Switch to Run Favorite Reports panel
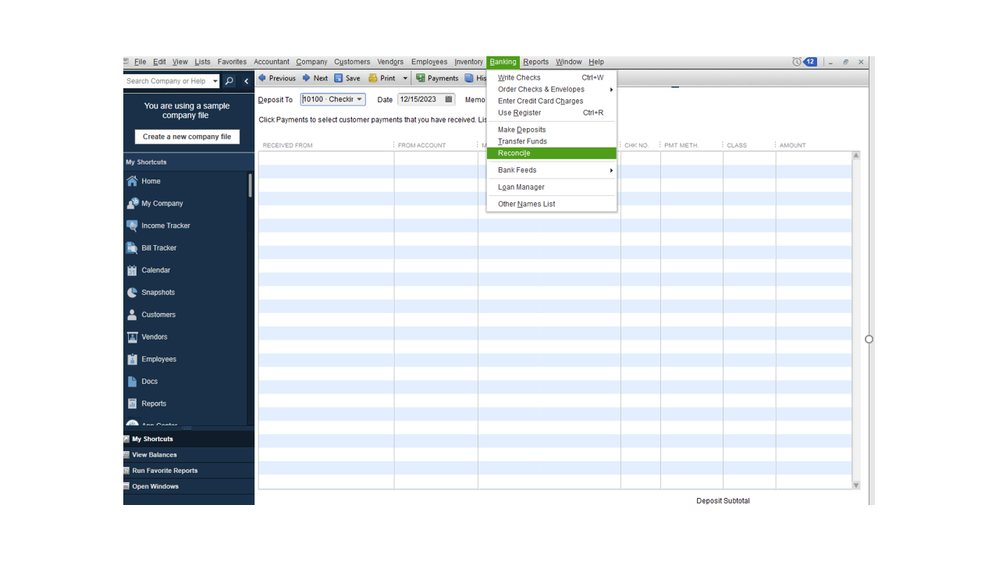The height and width of the screenshot is (562, 999). (189, 471)
